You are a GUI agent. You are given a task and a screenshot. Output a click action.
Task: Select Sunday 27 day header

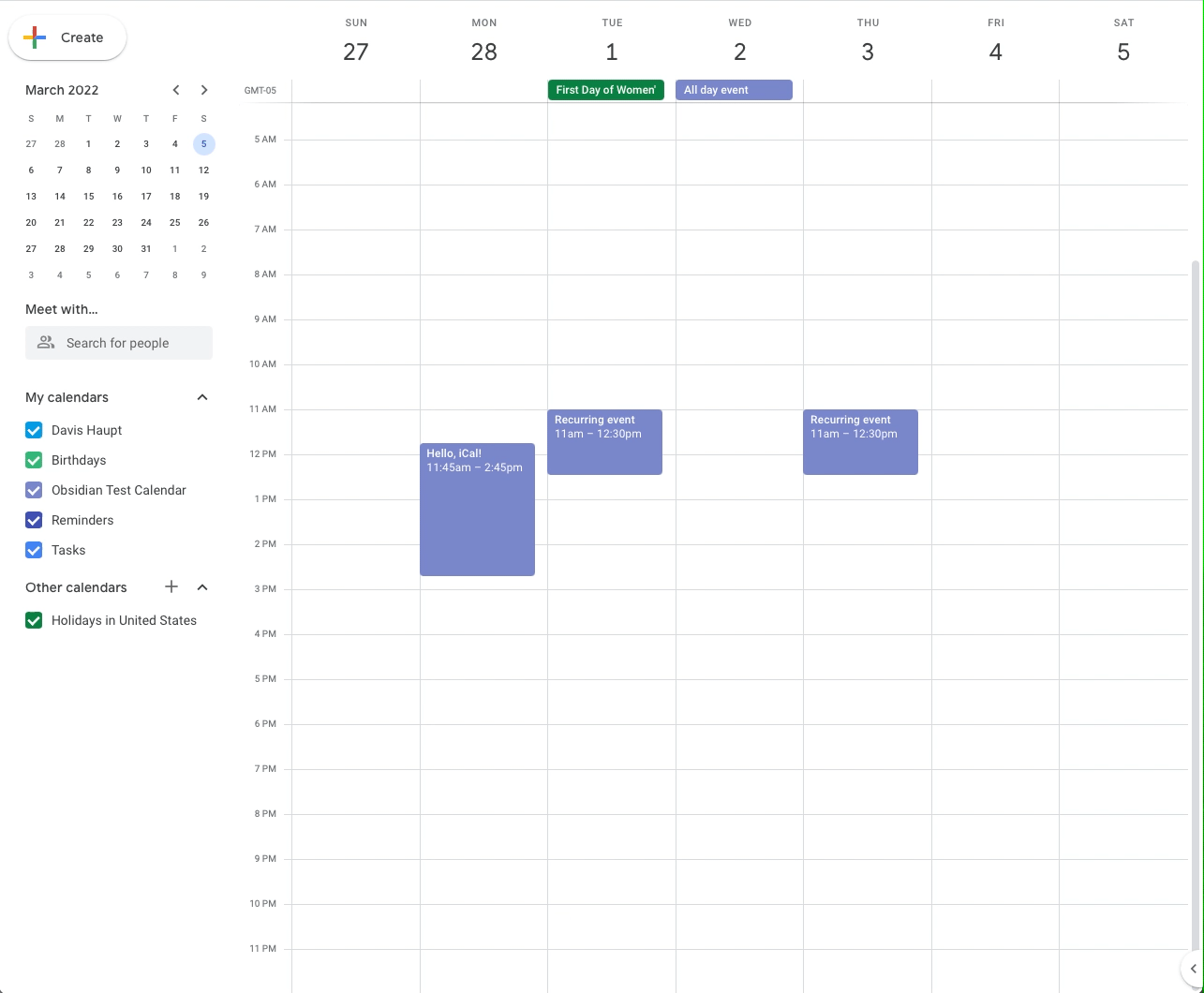click(356, 51)
